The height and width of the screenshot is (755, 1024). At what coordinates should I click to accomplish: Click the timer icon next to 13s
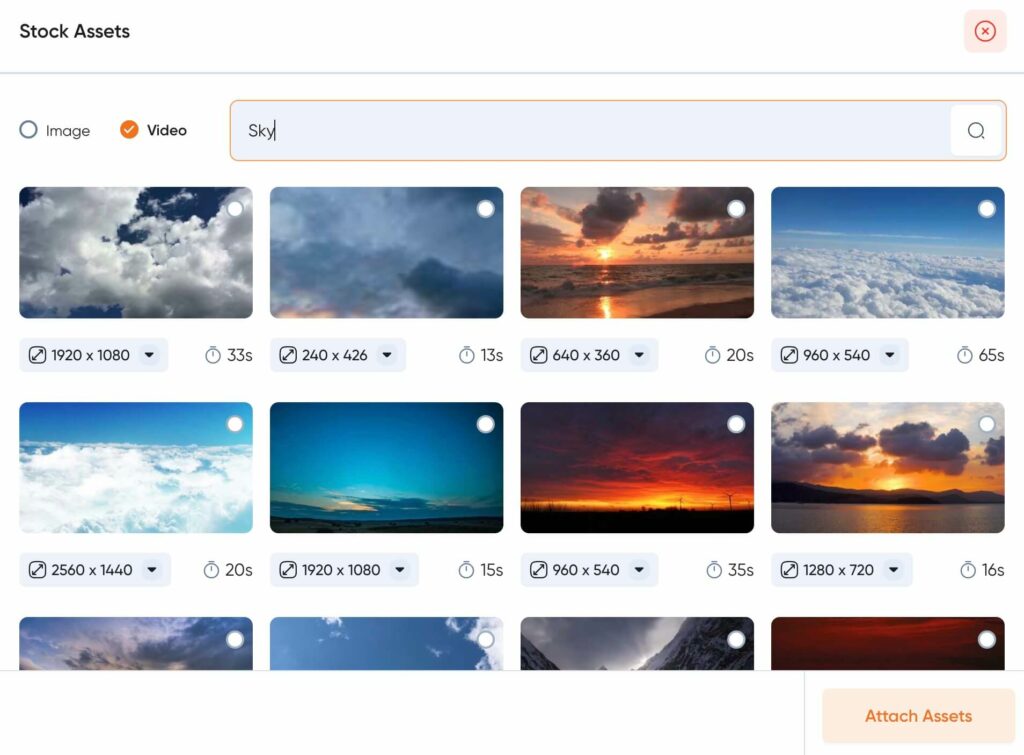pyautogui.click(x=466, y=355)
